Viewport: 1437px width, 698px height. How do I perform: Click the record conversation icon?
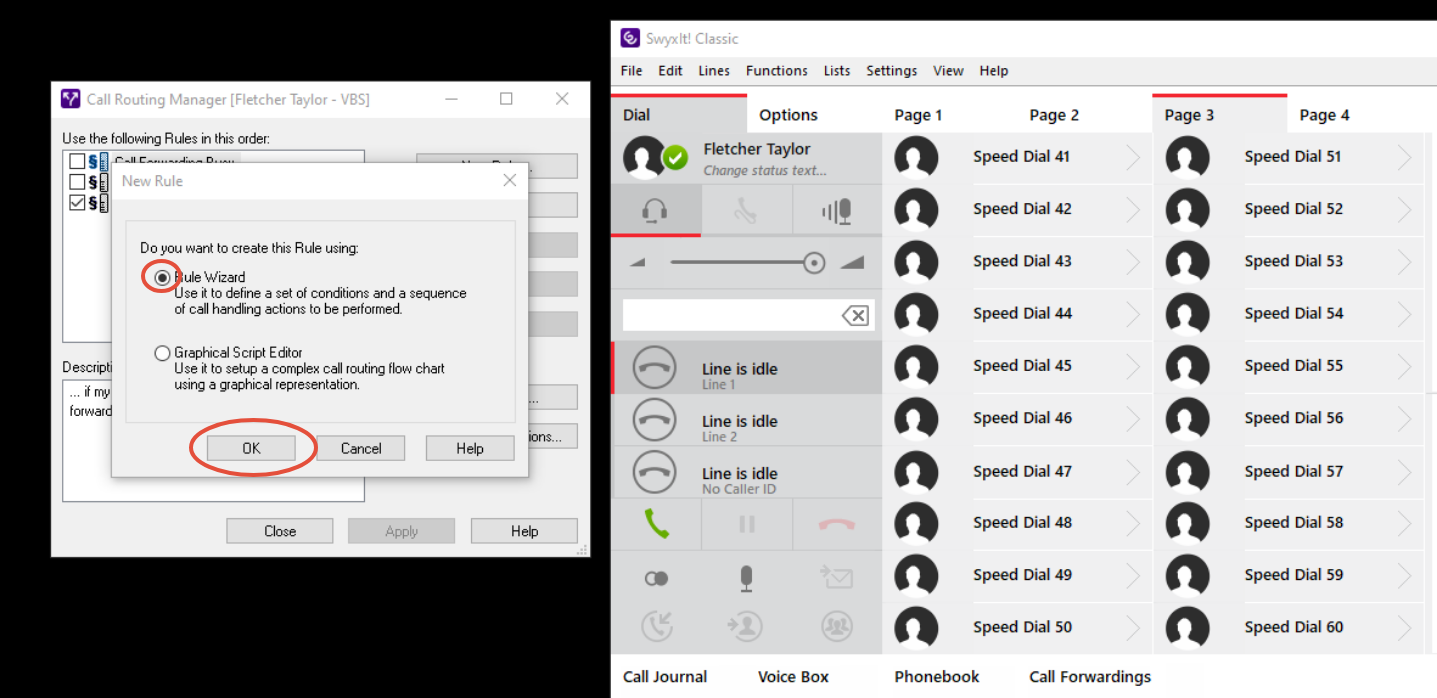tap(656, 578)
